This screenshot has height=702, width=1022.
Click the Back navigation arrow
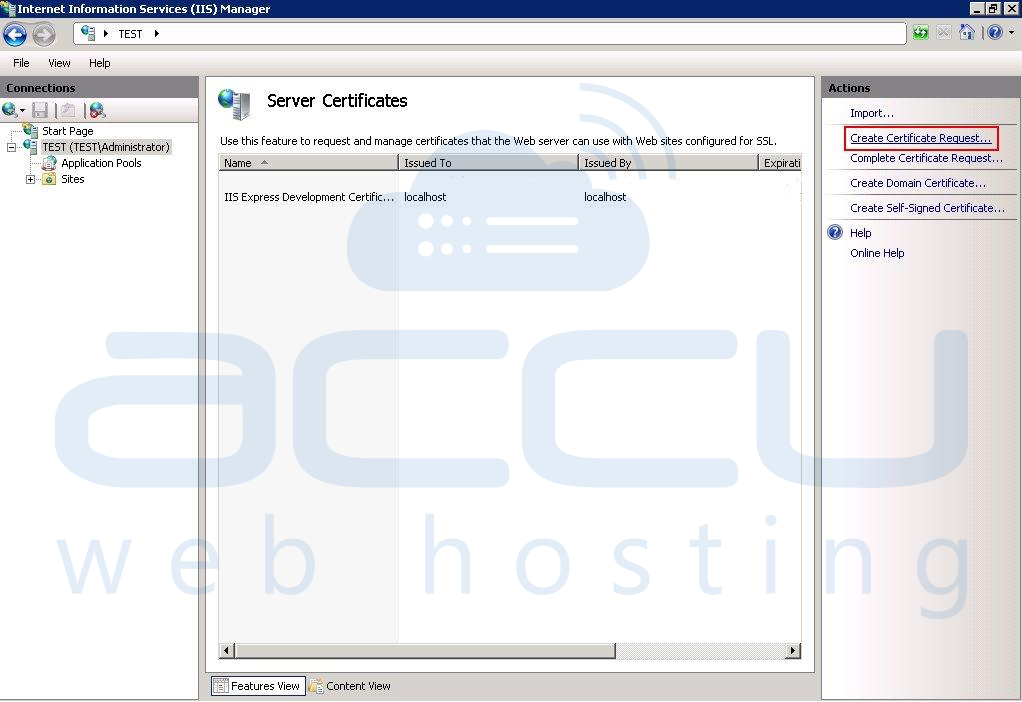(14, 35)
